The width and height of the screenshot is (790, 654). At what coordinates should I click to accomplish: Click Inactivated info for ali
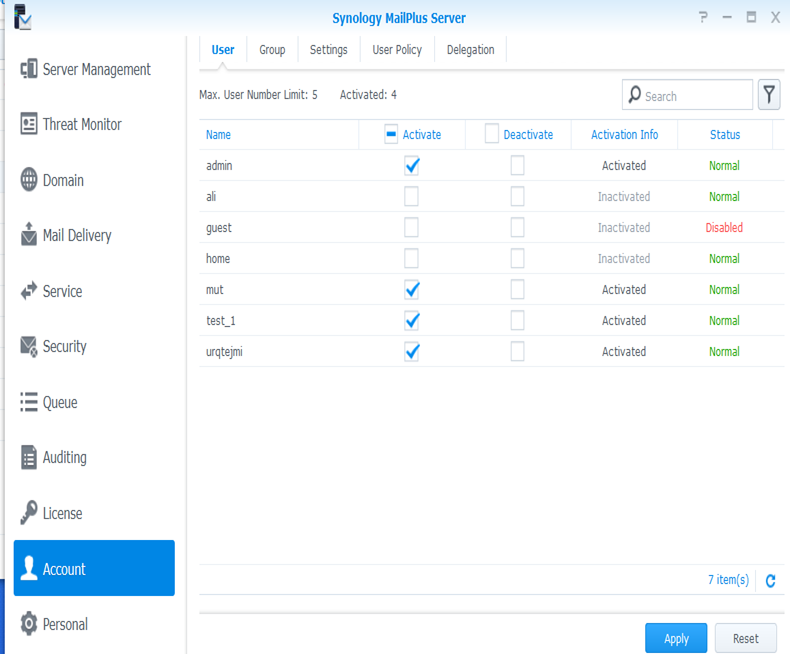coord(624,197)
